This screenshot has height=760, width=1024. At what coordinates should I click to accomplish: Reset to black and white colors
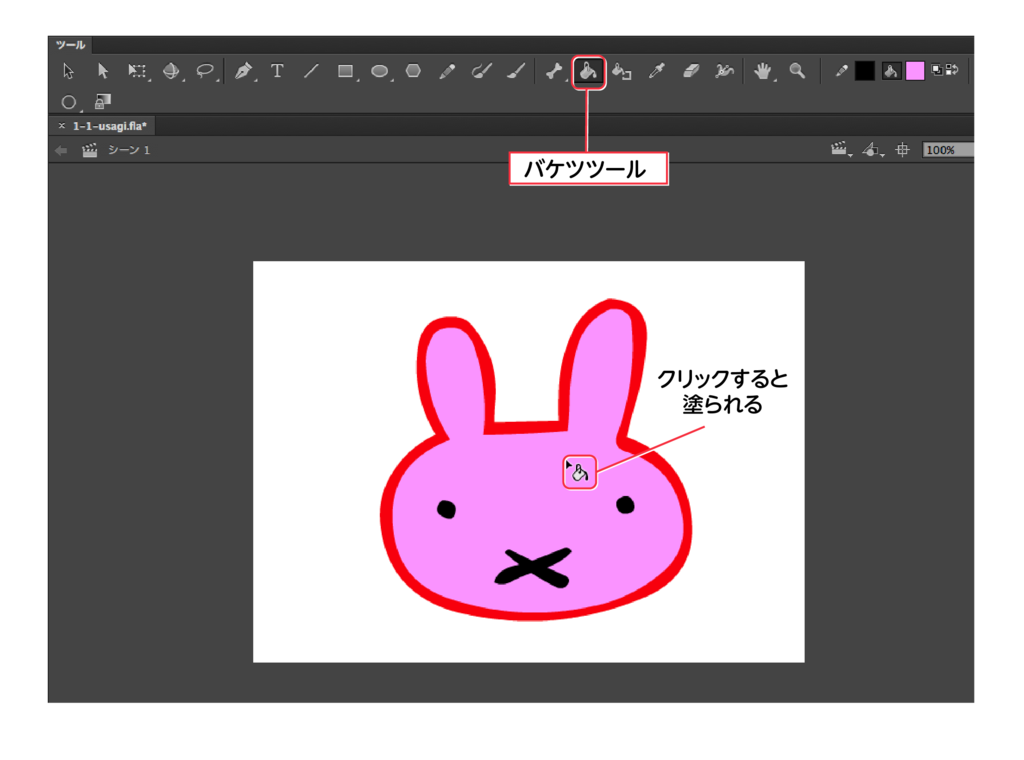click(937, 70)
